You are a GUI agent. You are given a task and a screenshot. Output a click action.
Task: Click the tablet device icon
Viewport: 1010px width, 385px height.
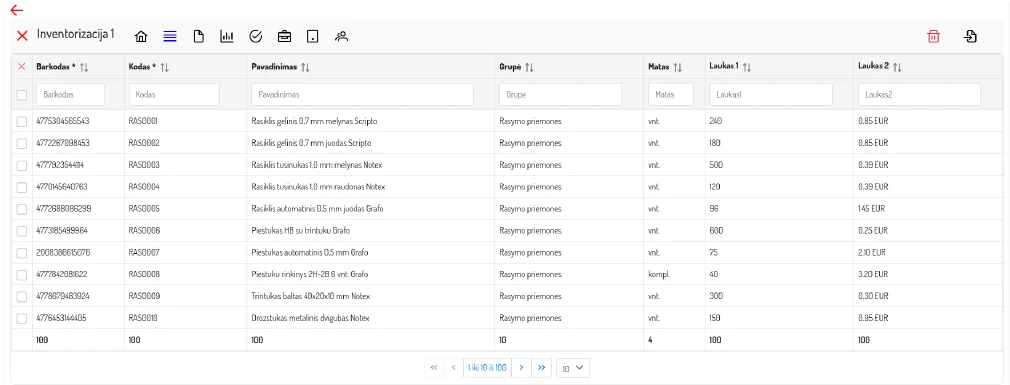point(312,37)
